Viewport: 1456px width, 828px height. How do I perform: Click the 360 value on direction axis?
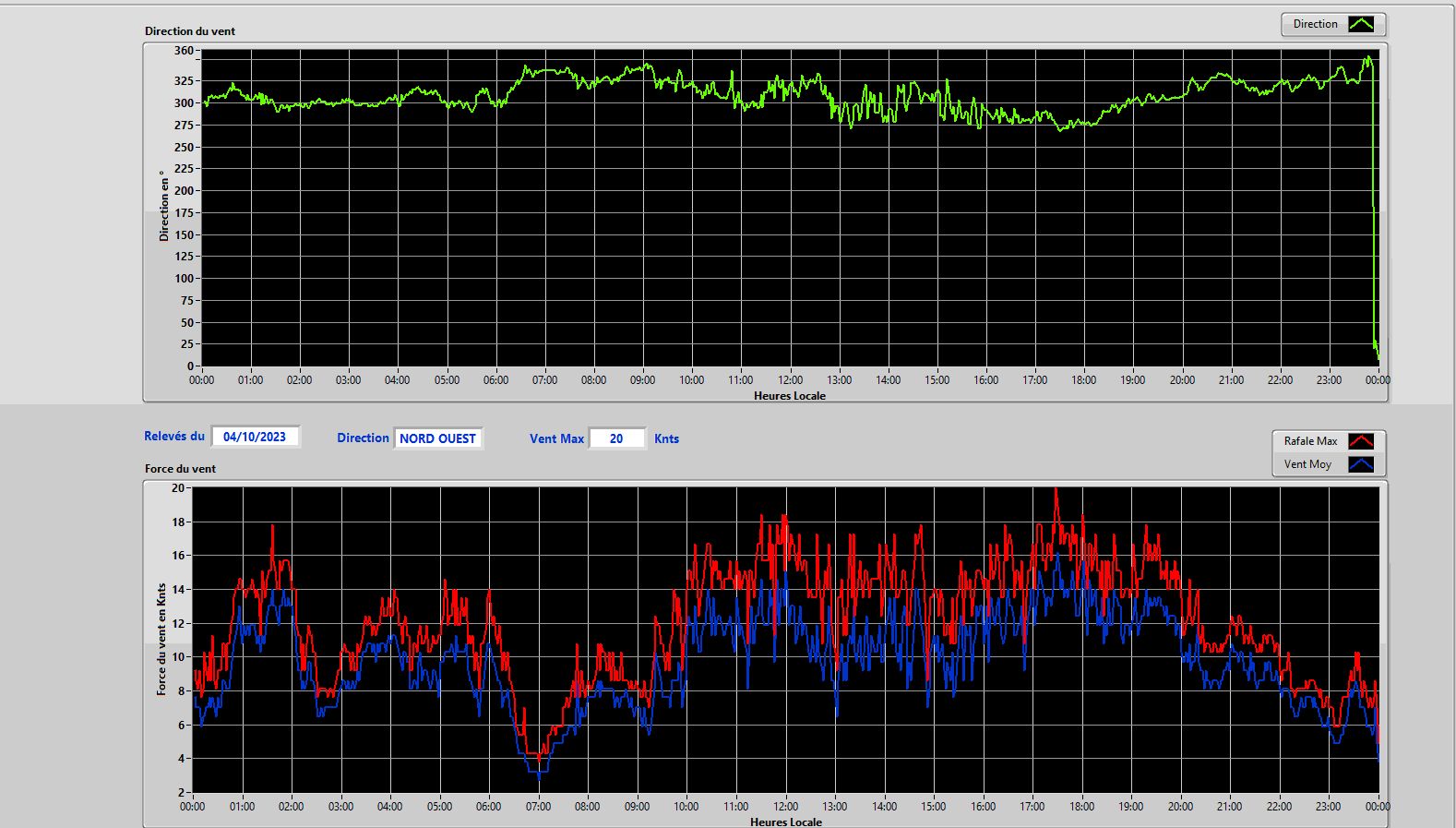185,51
